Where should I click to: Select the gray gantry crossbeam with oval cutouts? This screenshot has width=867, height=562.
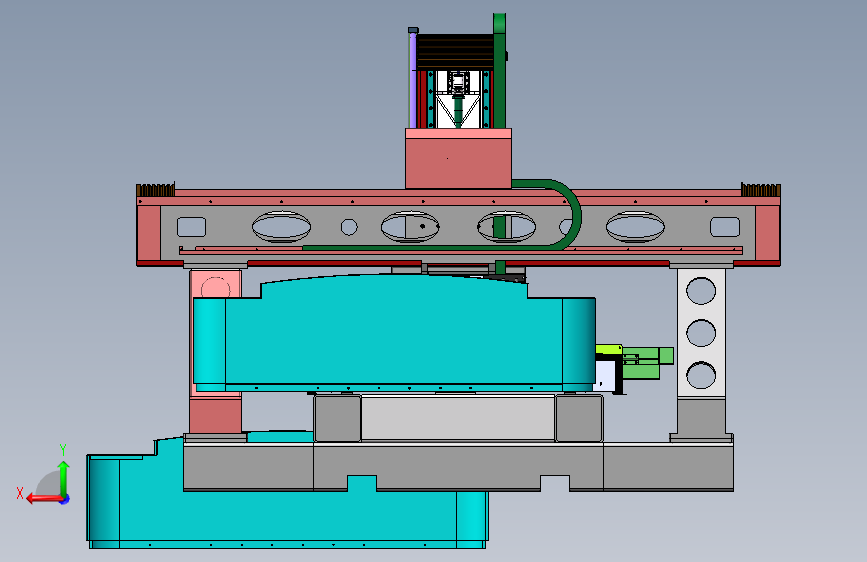coord(458,228)
